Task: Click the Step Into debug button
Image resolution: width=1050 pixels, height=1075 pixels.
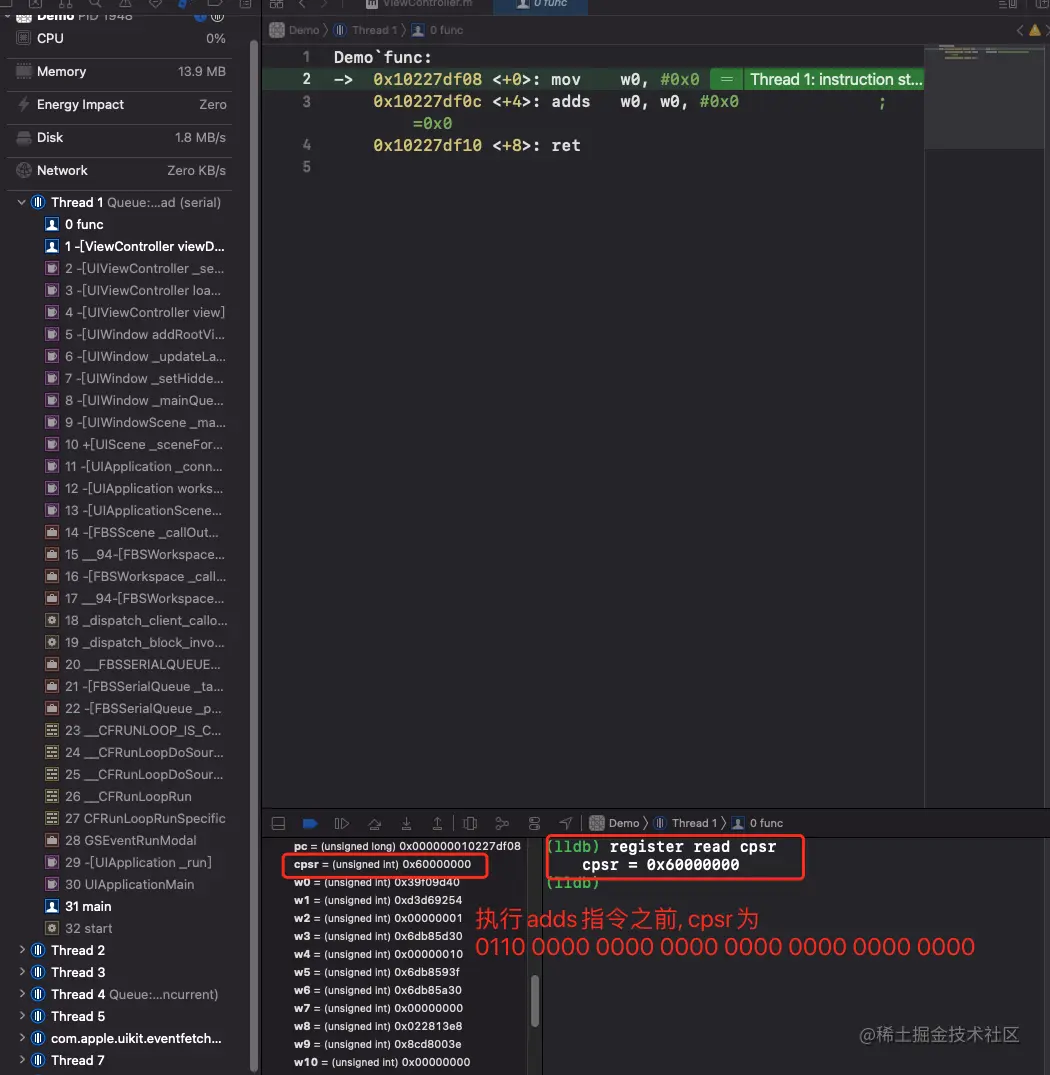Action: (406, 823)
